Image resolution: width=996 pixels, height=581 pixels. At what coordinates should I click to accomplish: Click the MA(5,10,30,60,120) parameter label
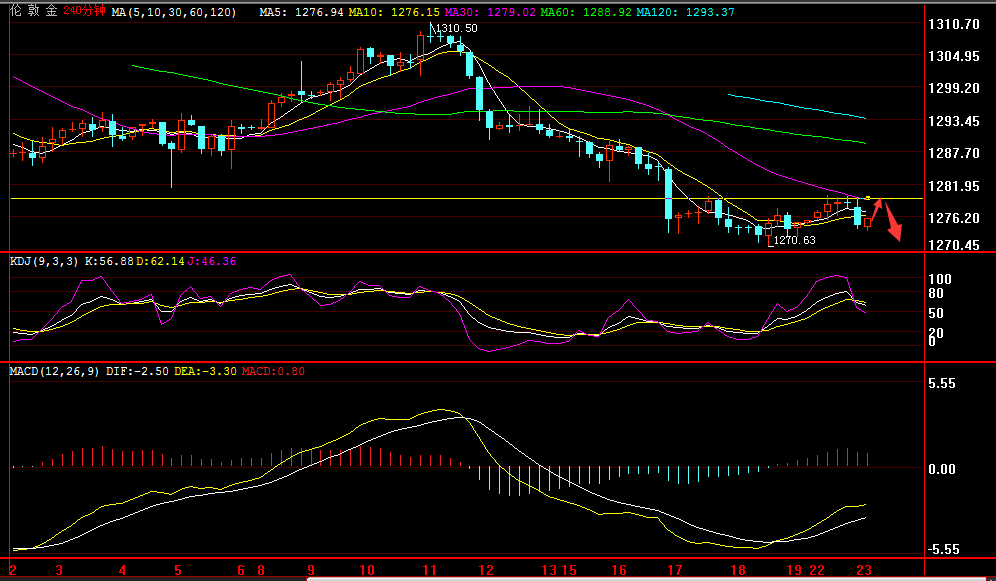pyautogui.click(x=174, y=12)
